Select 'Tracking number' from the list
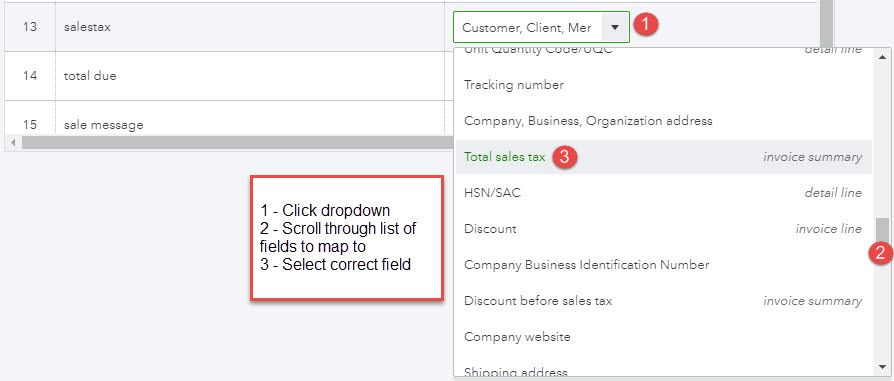The height and width of the screenshot is (381, 894). [x=664, y=85]
